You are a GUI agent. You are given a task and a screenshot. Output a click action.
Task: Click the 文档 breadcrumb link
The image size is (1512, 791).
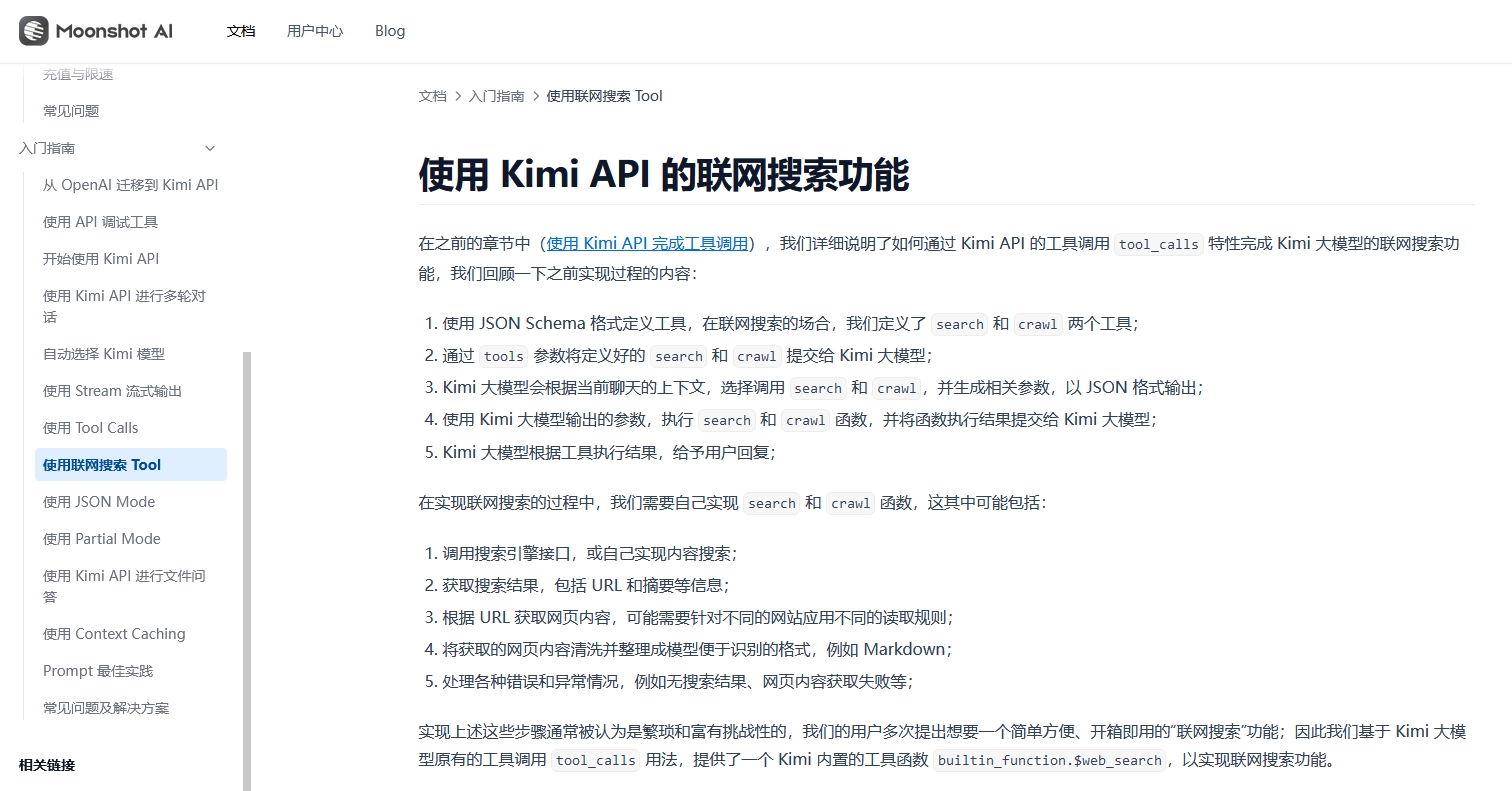pos(432,96)
